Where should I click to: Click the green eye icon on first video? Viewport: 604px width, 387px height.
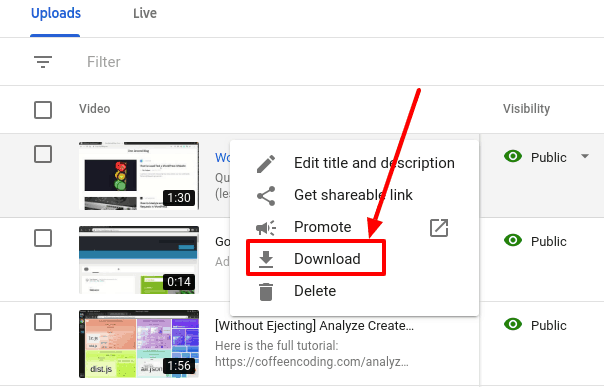tap(513, 156)
